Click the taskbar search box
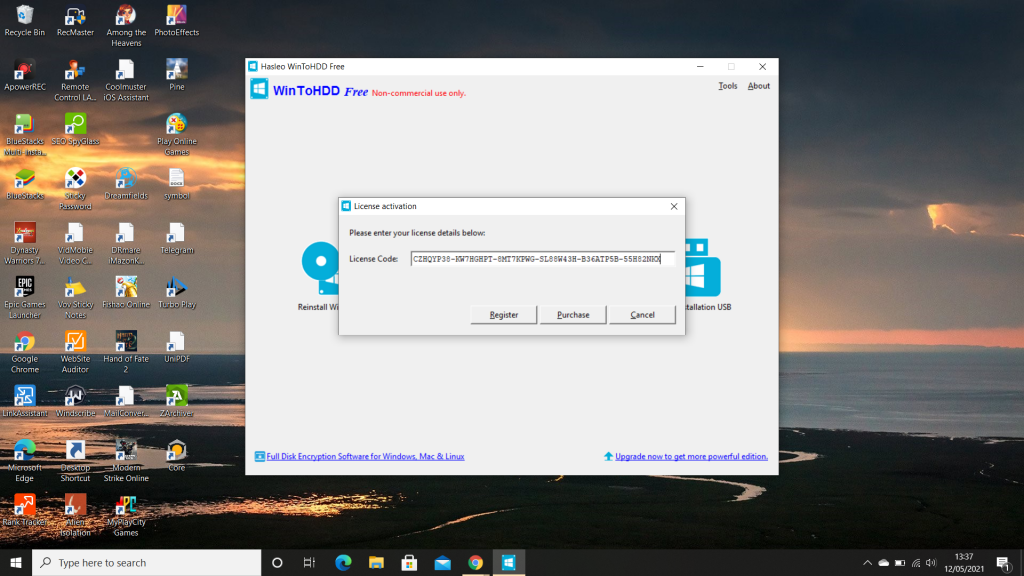Viewport: 1024px width, 576px height. pyautogui.click(x=146, y=562)
